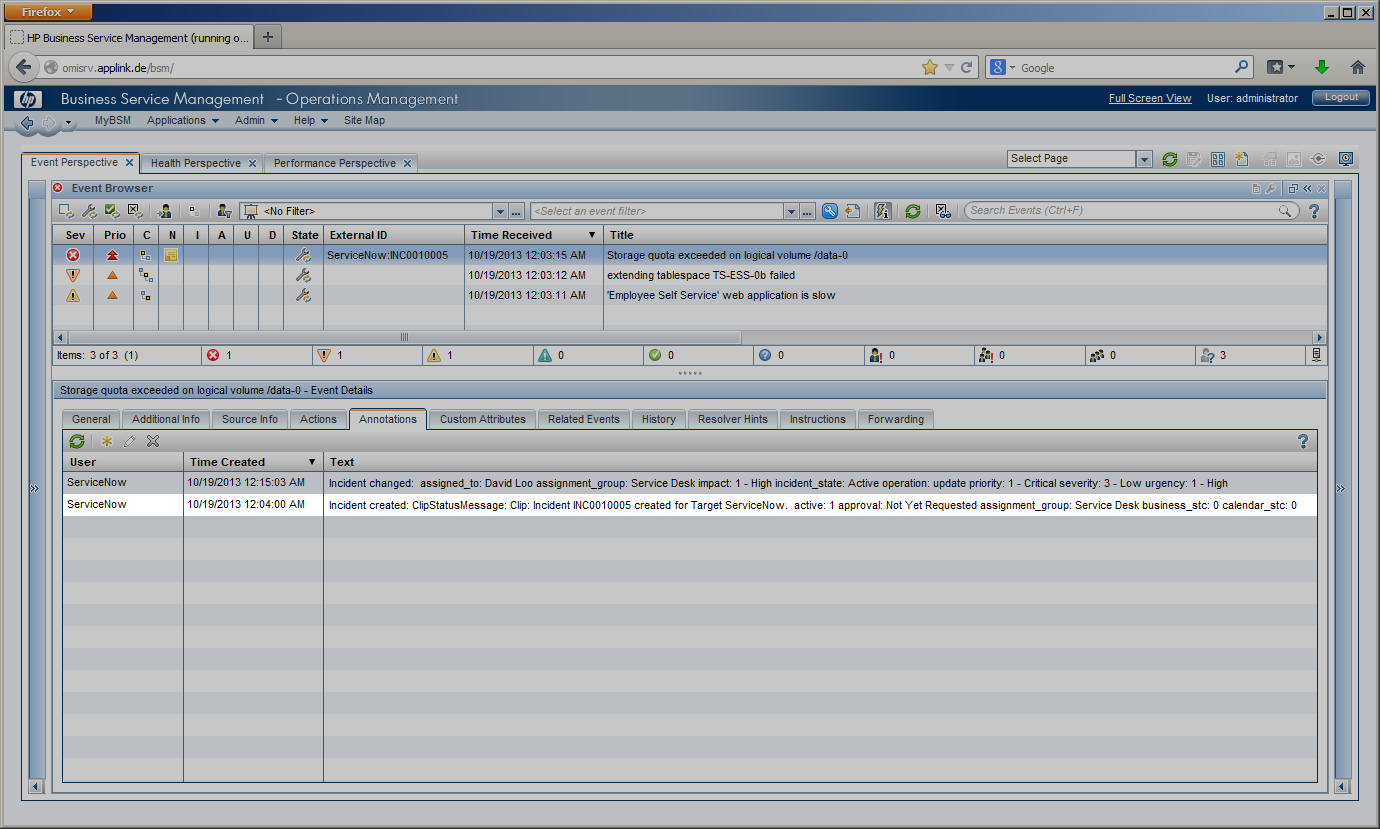Click the new page star icon in page toolbar

click(1242, 159)
